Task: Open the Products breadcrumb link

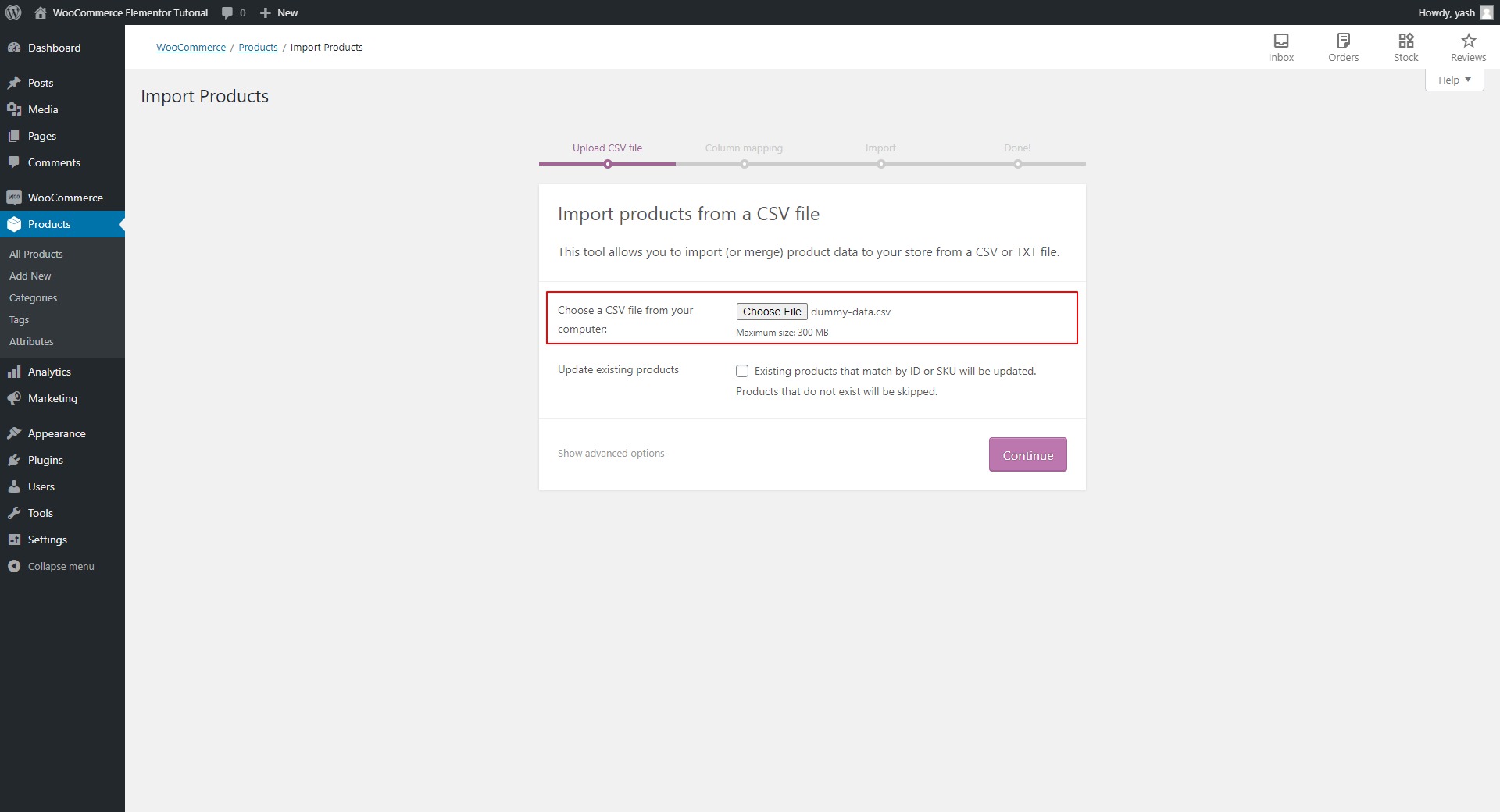Action: (x=258, y=47)
